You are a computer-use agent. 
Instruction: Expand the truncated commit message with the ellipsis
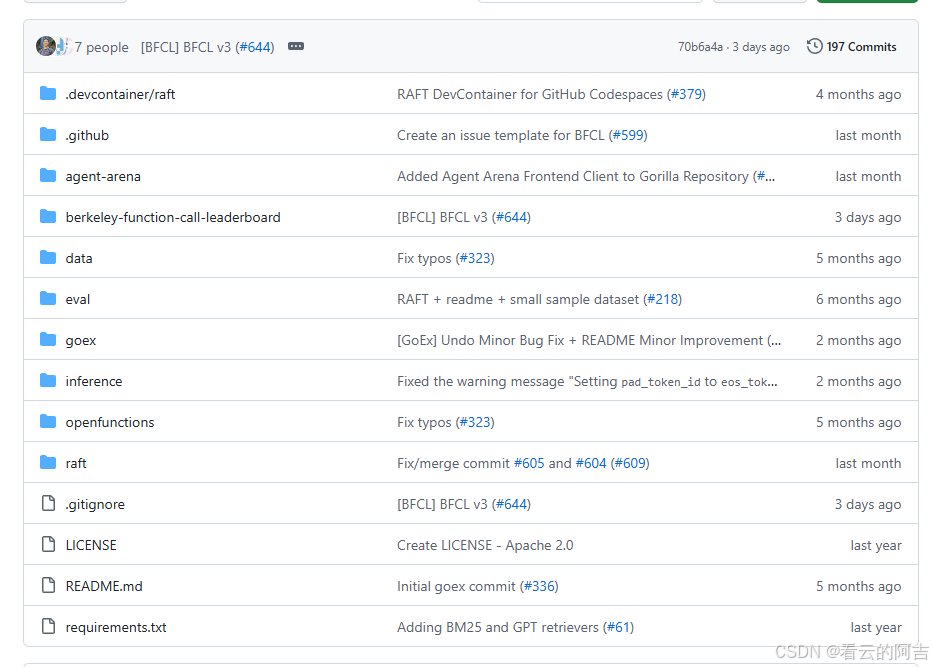coord(295,46)
